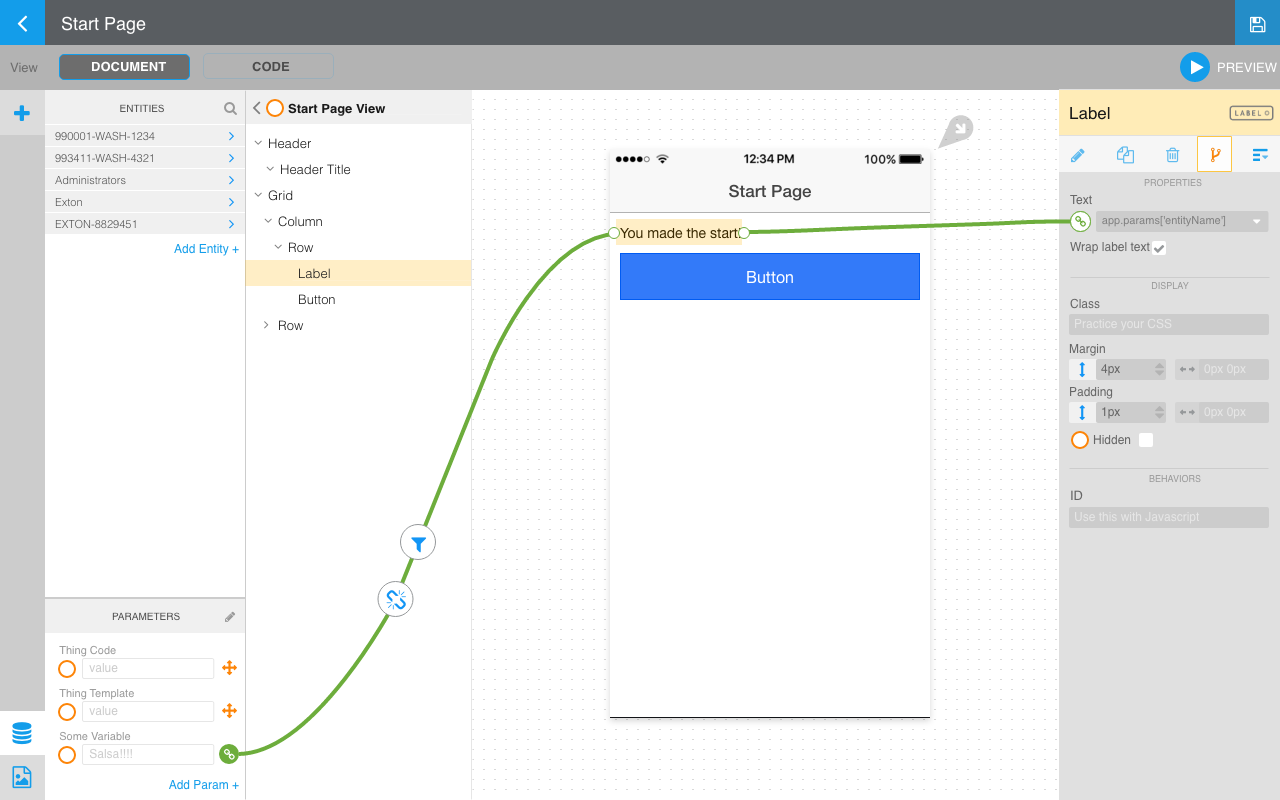Click the ID 'Use this with Javascript' field
Viewport: 1280px width, 800px height.
1169,517
